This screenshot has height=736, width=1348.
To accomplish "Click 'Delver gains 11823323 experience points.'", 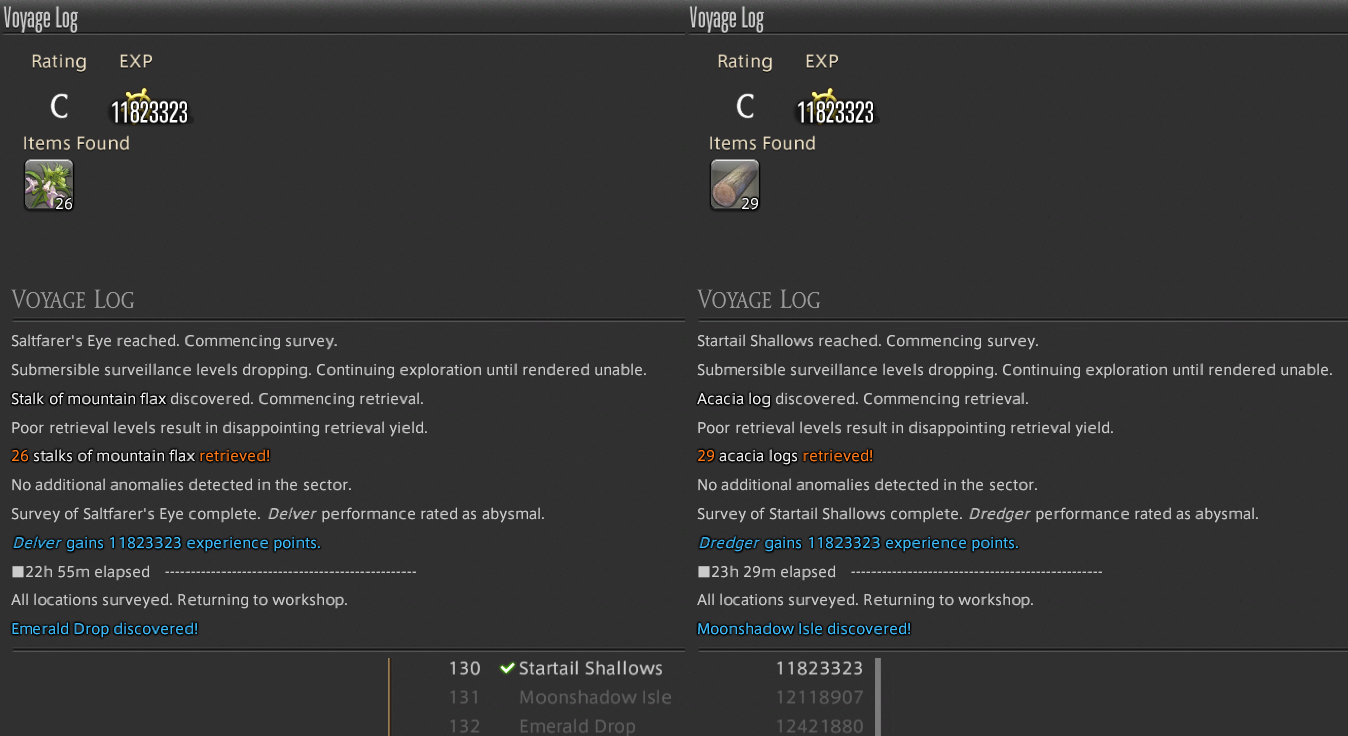I will coord(166,543).
